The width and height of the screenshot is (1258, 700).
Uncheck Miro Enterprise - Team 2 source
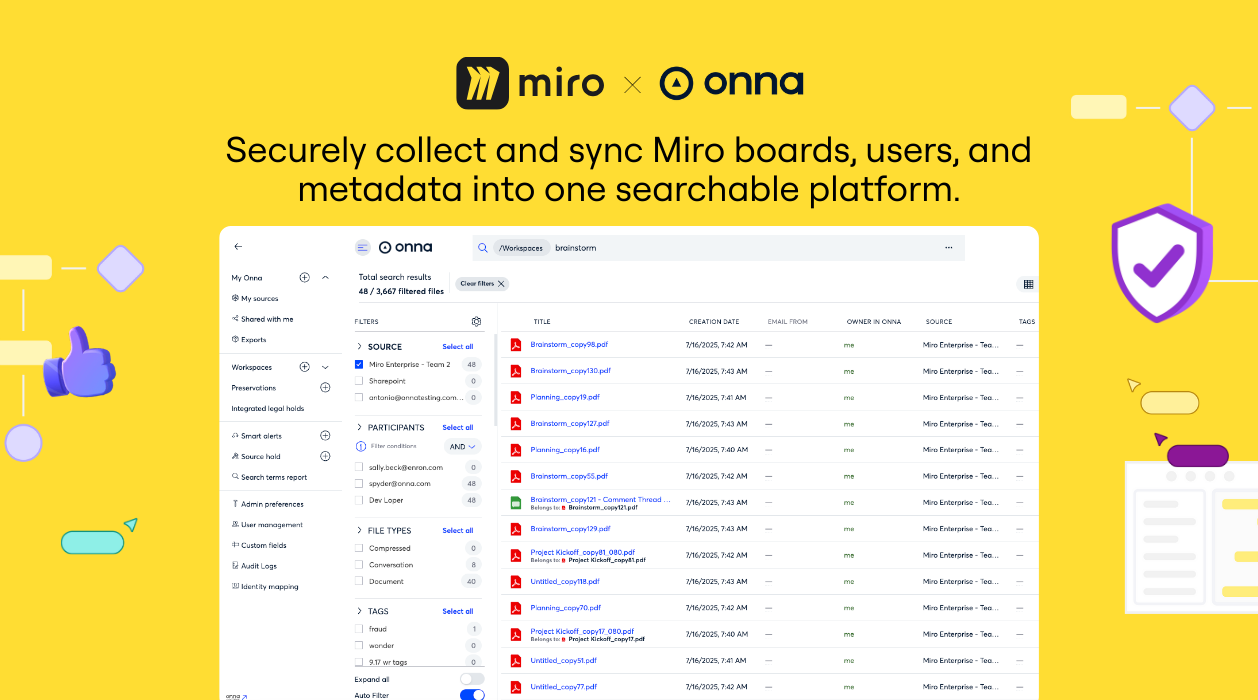tap(360, 365)
